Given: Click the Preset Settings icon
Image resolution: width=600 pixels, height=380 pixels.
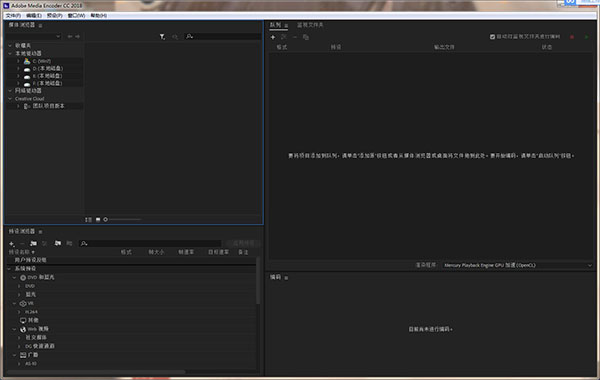Looking at the screenshot, I should click(45, 243).
